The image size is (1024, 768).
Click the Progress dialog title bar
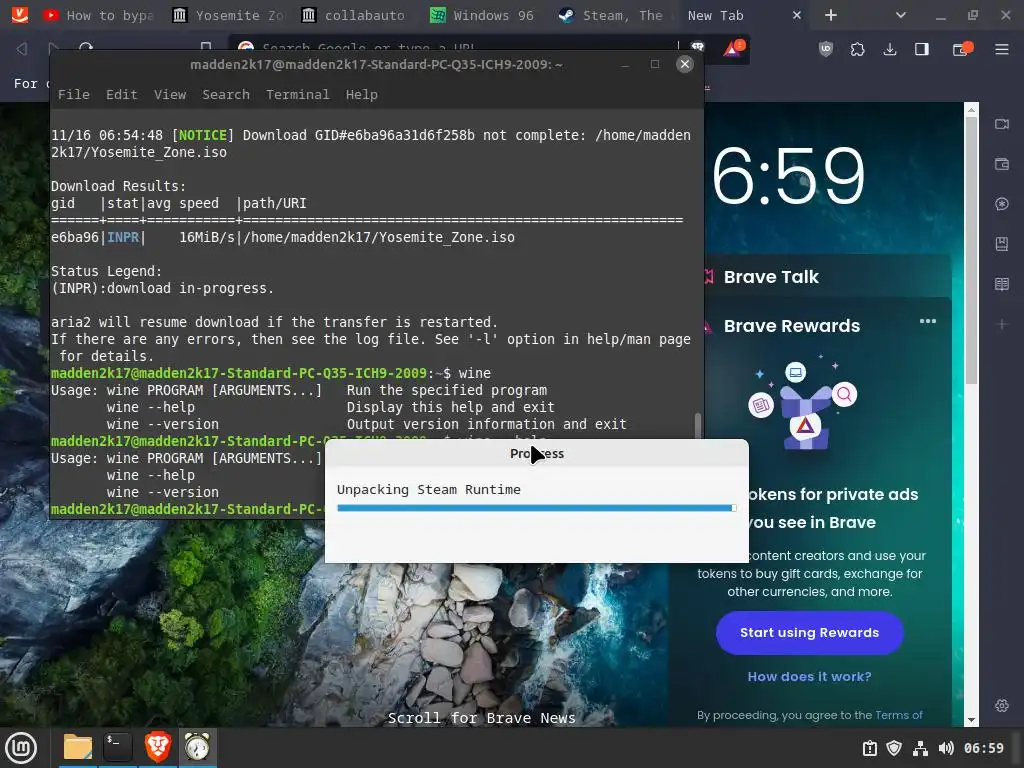[537, 453]
